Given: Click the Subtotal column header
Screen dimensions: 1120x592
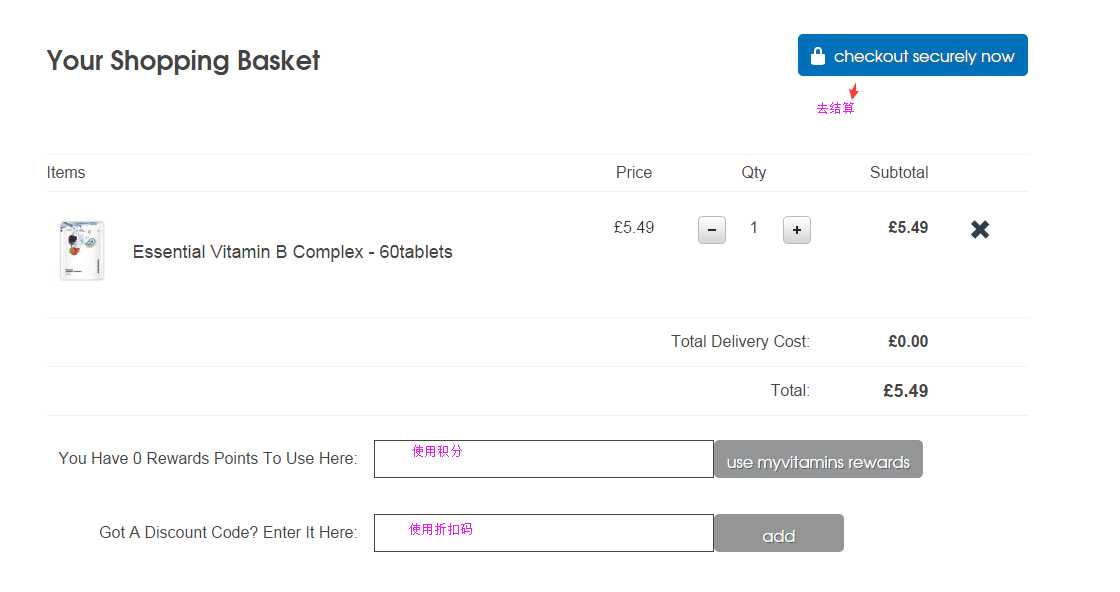Looking at the screenshot, I should click(x=899, y=173).
